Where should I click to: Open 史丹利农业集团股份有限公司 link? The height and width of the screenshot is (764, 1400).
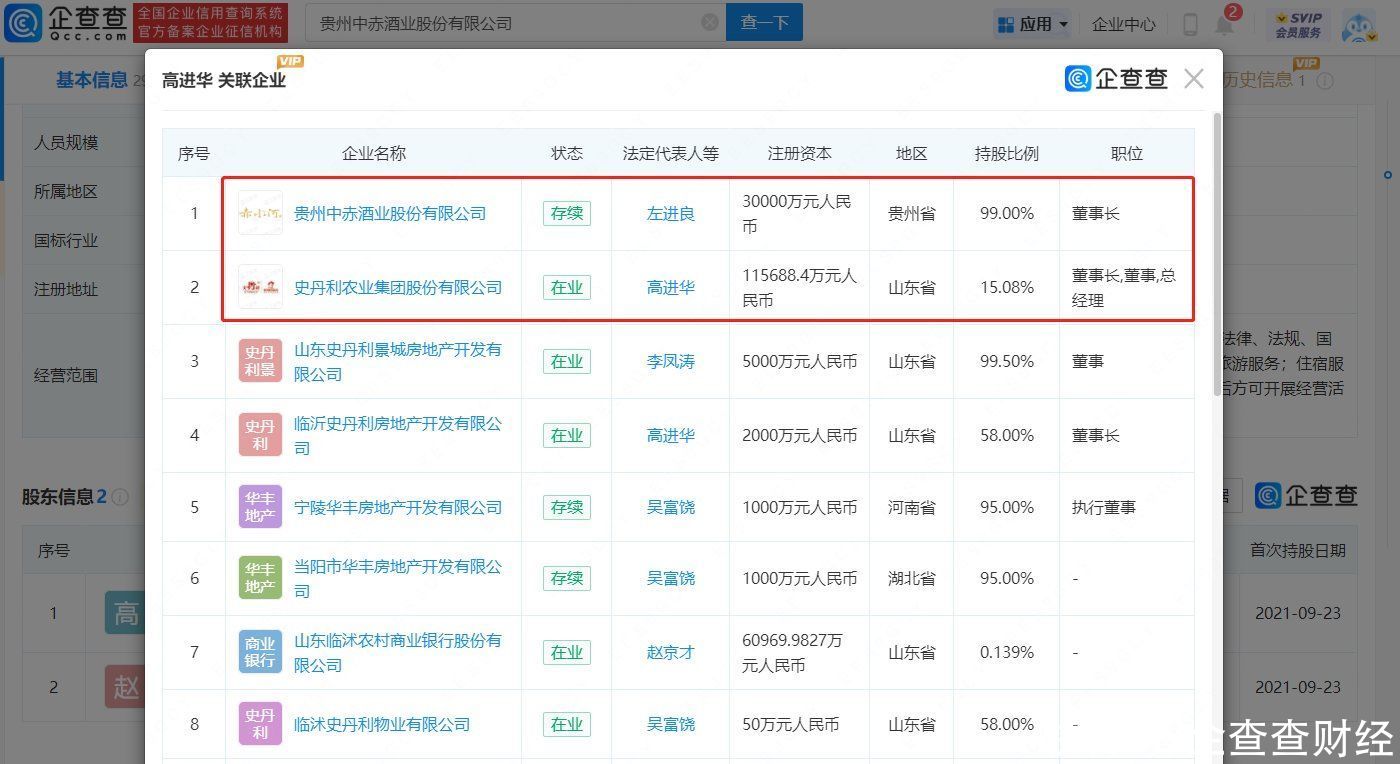[x=398, y=287]
